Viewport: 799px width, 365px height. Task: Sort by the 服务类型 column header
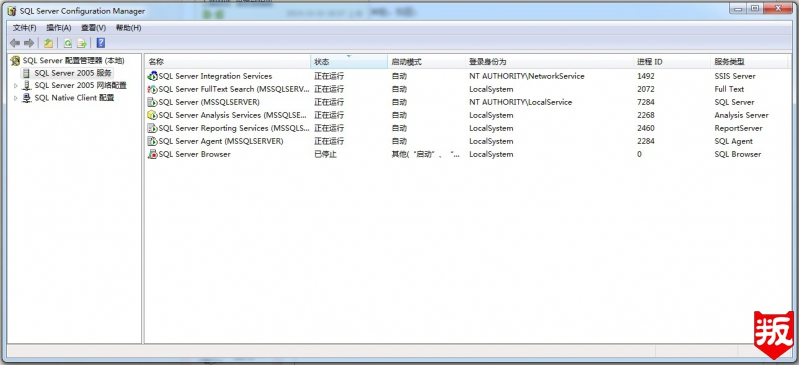coord(749,62)
